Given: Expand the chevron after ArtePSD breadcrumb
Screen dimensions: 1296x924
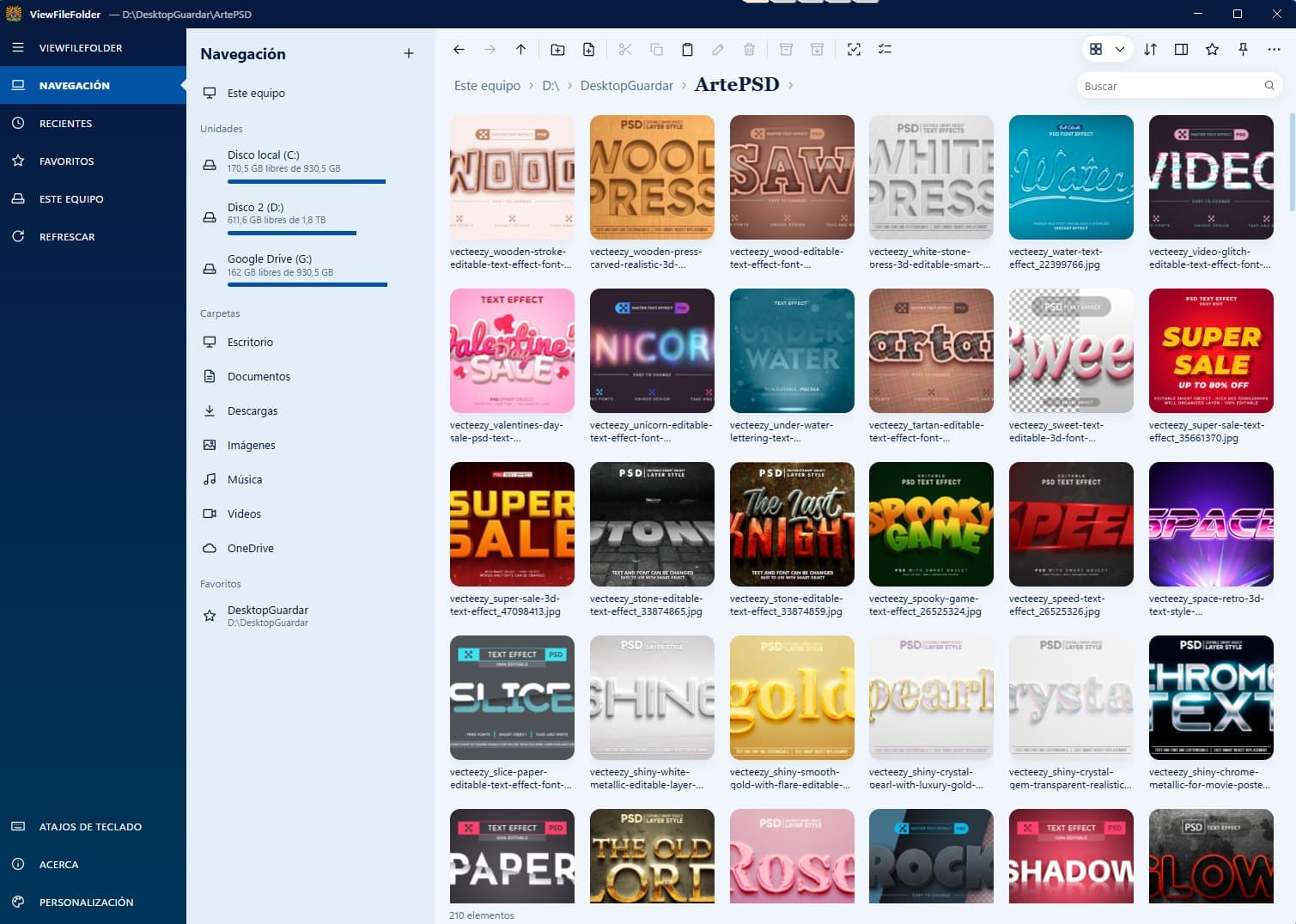Looking at the screenshot, I should click(790, 85).
